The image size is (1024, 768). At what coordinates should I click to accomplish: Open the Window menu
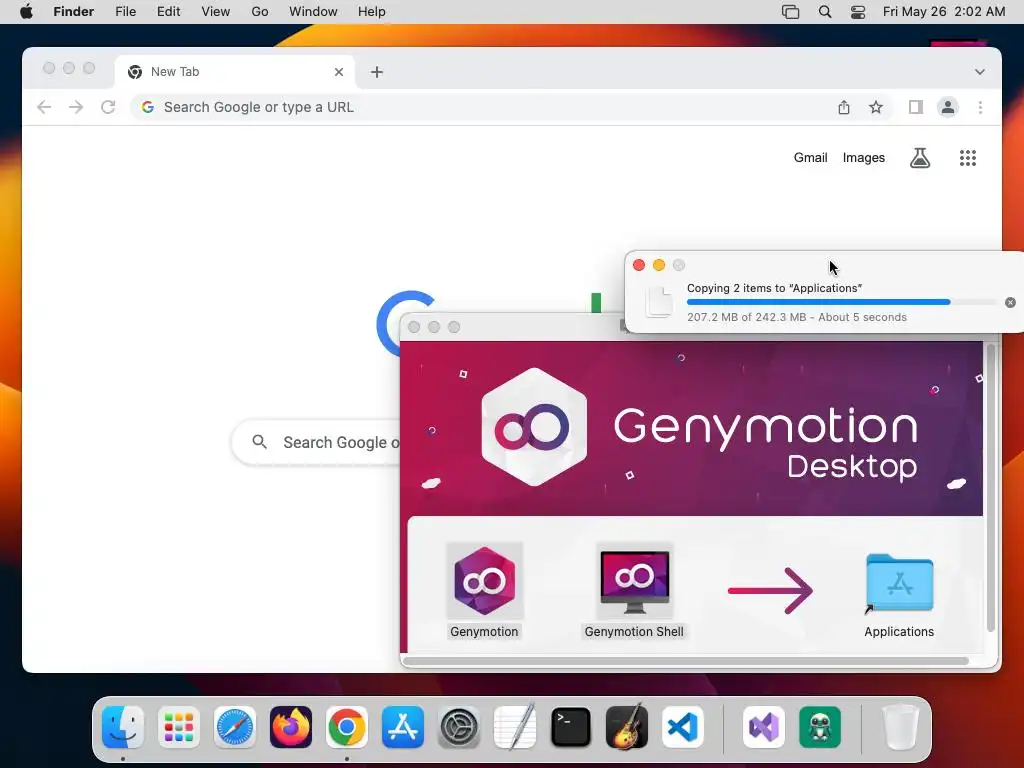click(313, 12)
